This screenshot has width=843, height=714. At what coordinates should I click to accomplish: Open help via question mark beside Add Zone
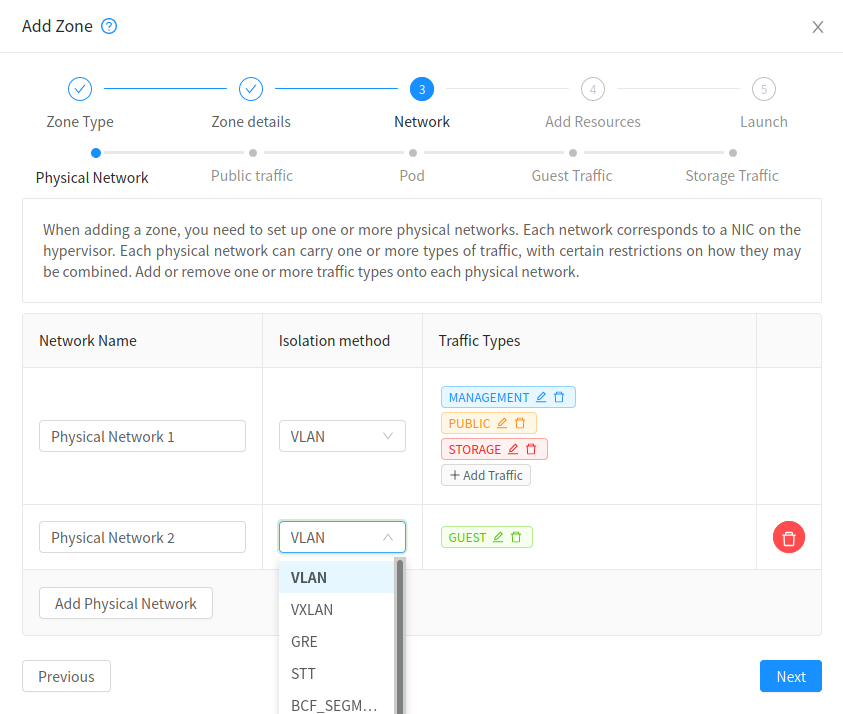coord(107,26)
